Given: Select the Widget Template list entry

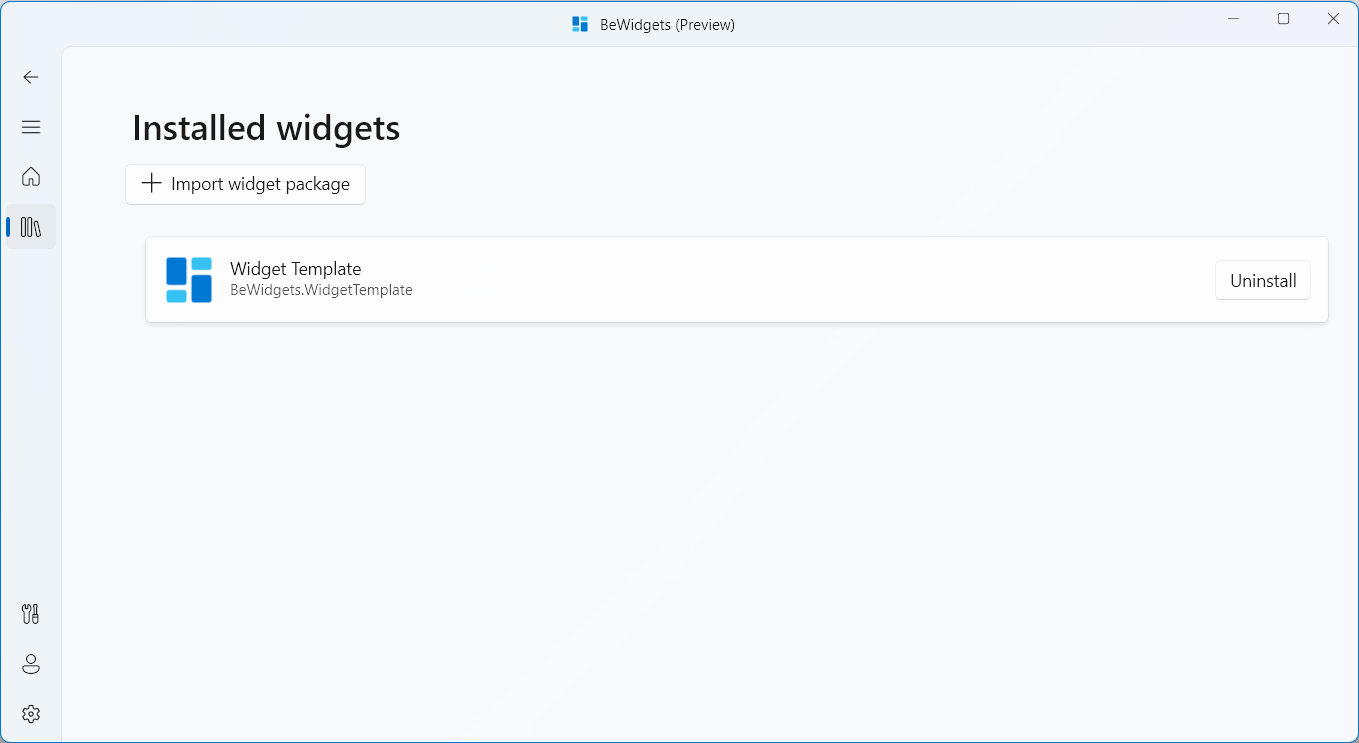Looking at the screenshot, I should pyautogui.click(x=700, y=280).
